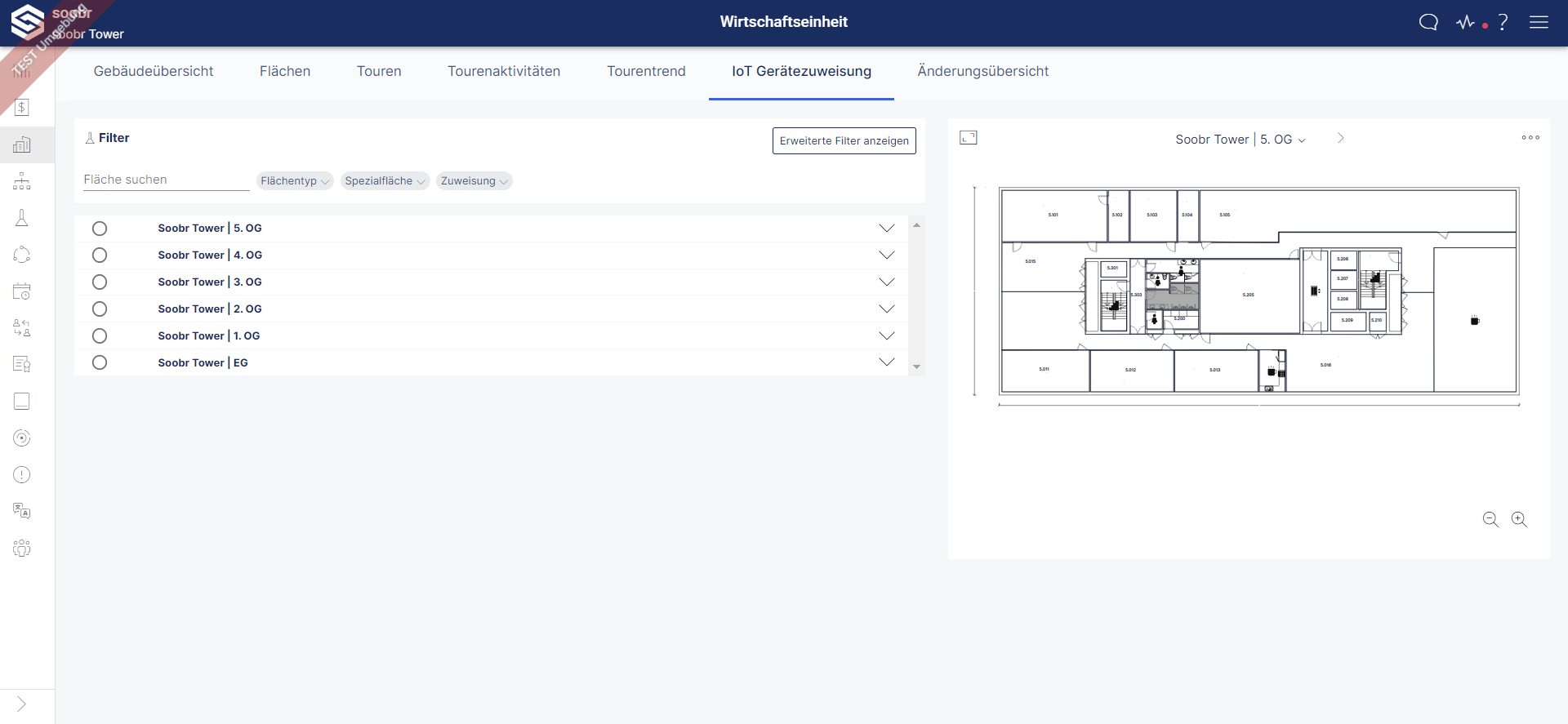Viewport: 1568px width, 724px height.
Task: Select radio button for Soobr Tower 4. OG
Action: 100,255
